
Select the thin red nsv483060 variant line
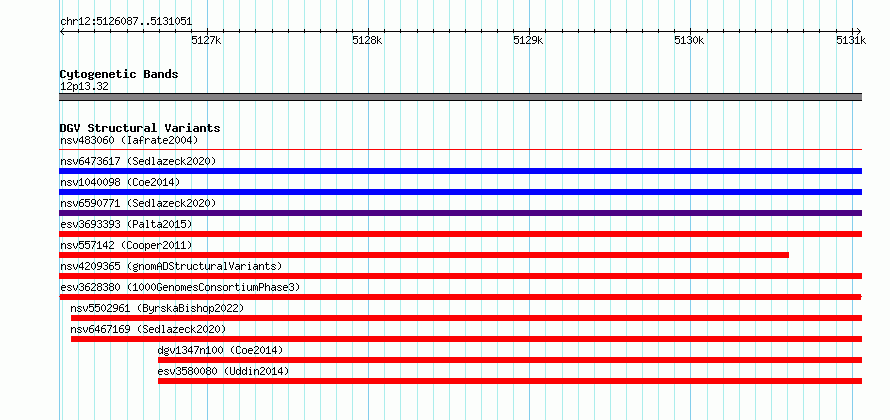tap(461, 149)
